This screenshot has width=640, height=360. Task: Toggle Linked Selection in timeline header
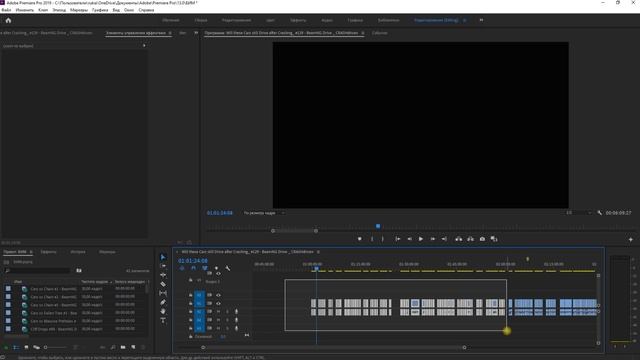point(205,268)
